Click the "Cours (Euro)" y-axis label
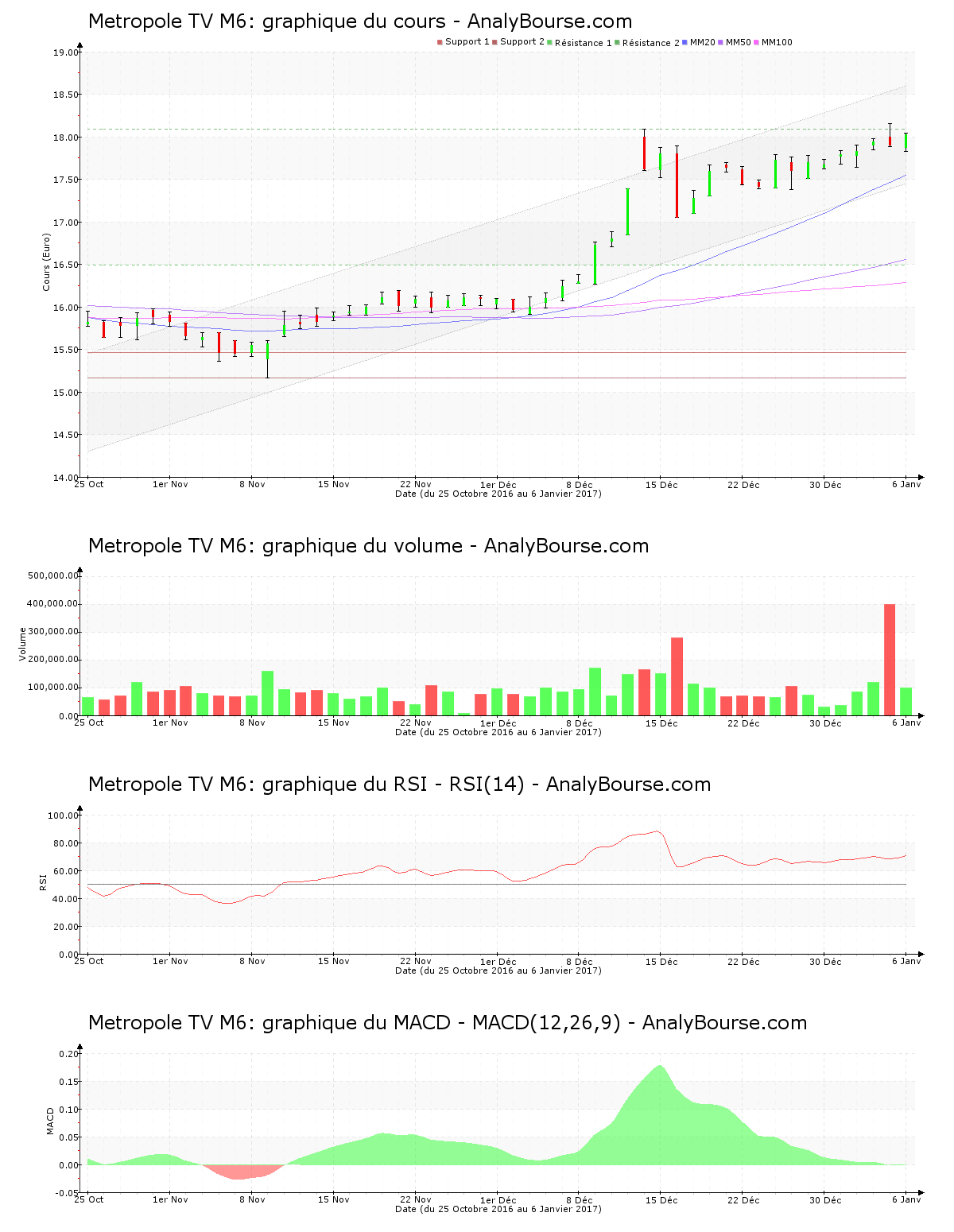 click(46, 262)
